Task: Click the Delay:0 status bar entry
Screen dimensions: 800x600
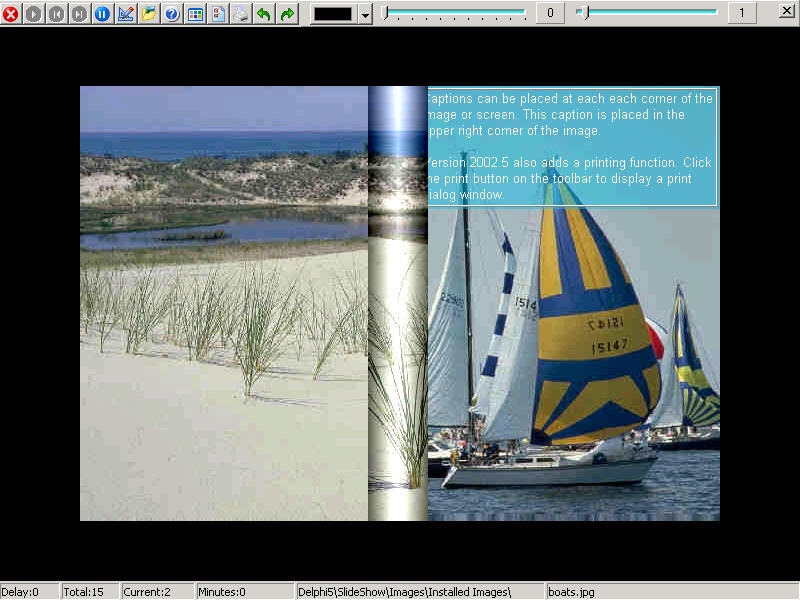Action: pos(29,592)
